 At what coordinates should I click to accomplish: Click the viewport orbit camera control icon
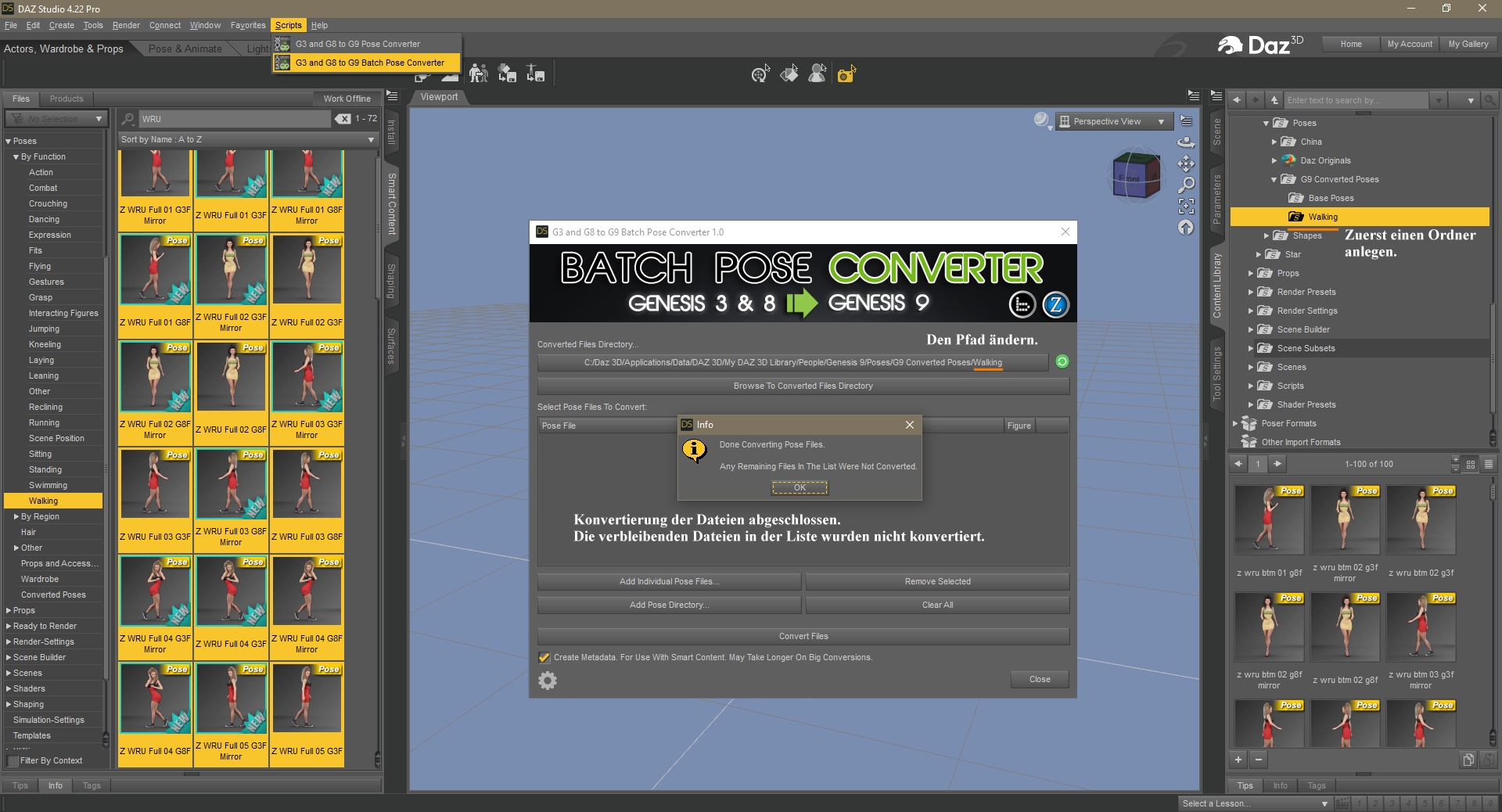coord(1186,142)
